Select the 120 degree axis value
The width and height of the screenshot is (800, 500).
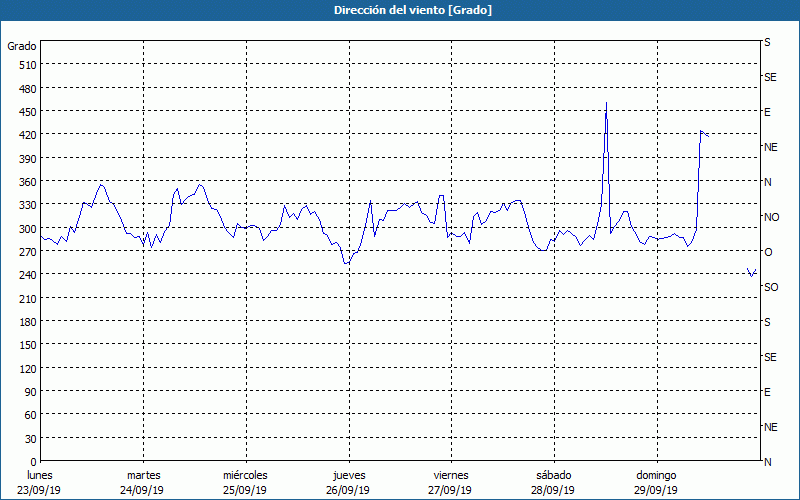click(28, 369)
